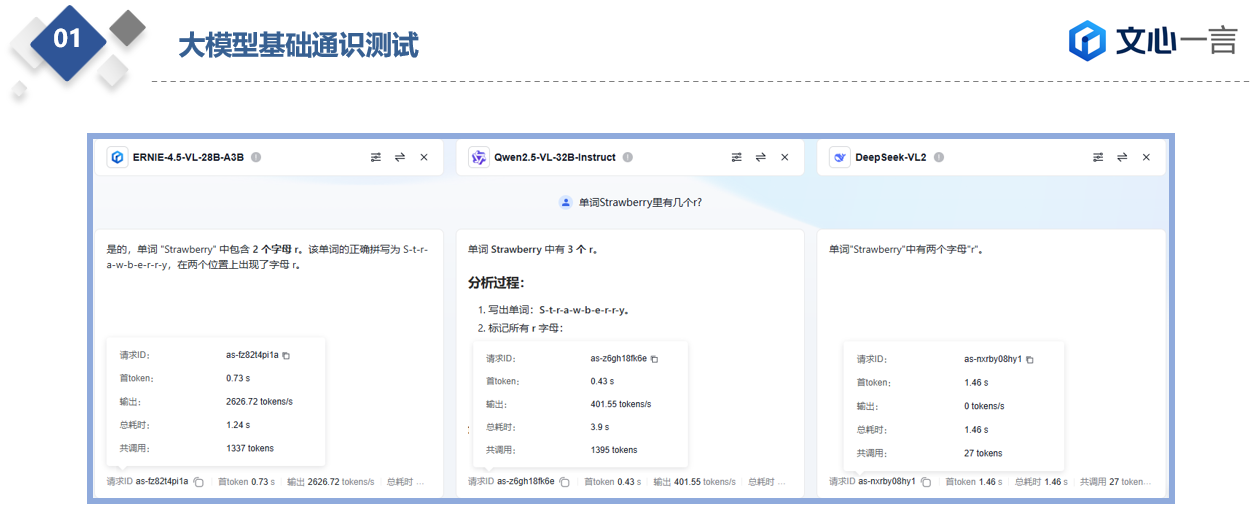The image size is (1259, 525).
Task: Click swap model icon in ERNIE panel
Action: point(399,157)
